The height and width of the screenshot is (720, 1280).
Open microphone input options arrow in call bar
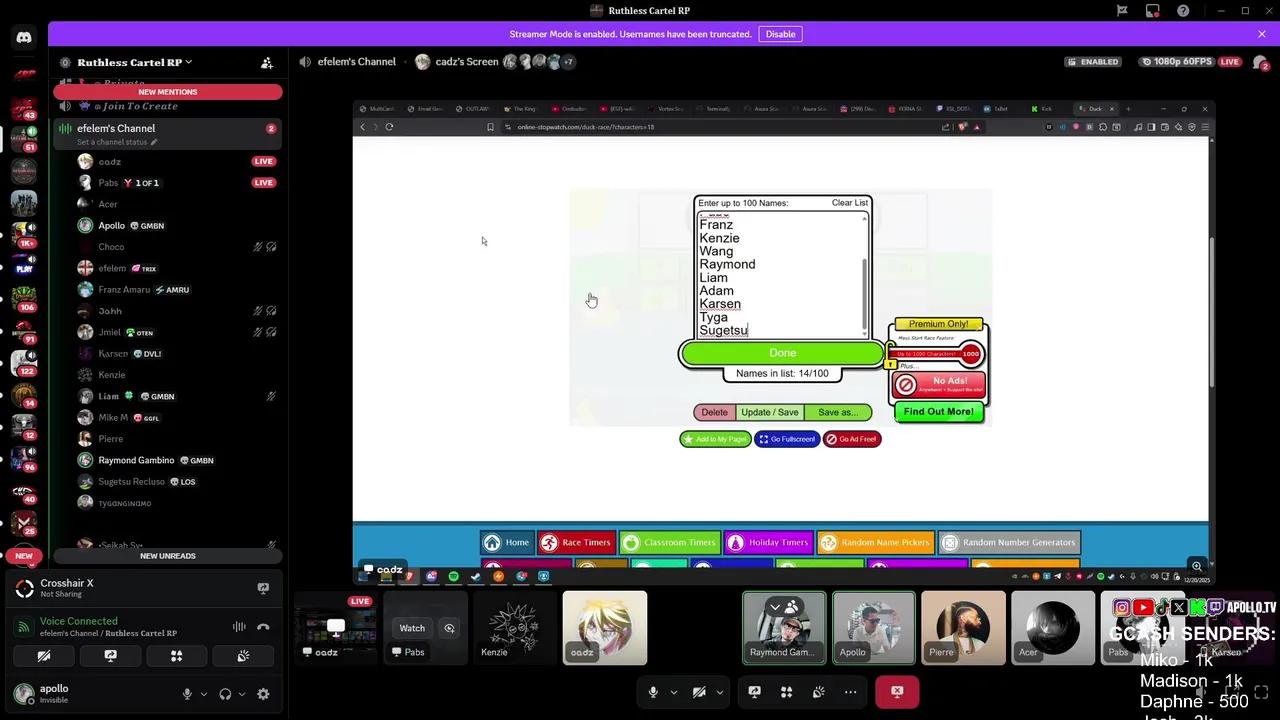(x=673, y=692)
